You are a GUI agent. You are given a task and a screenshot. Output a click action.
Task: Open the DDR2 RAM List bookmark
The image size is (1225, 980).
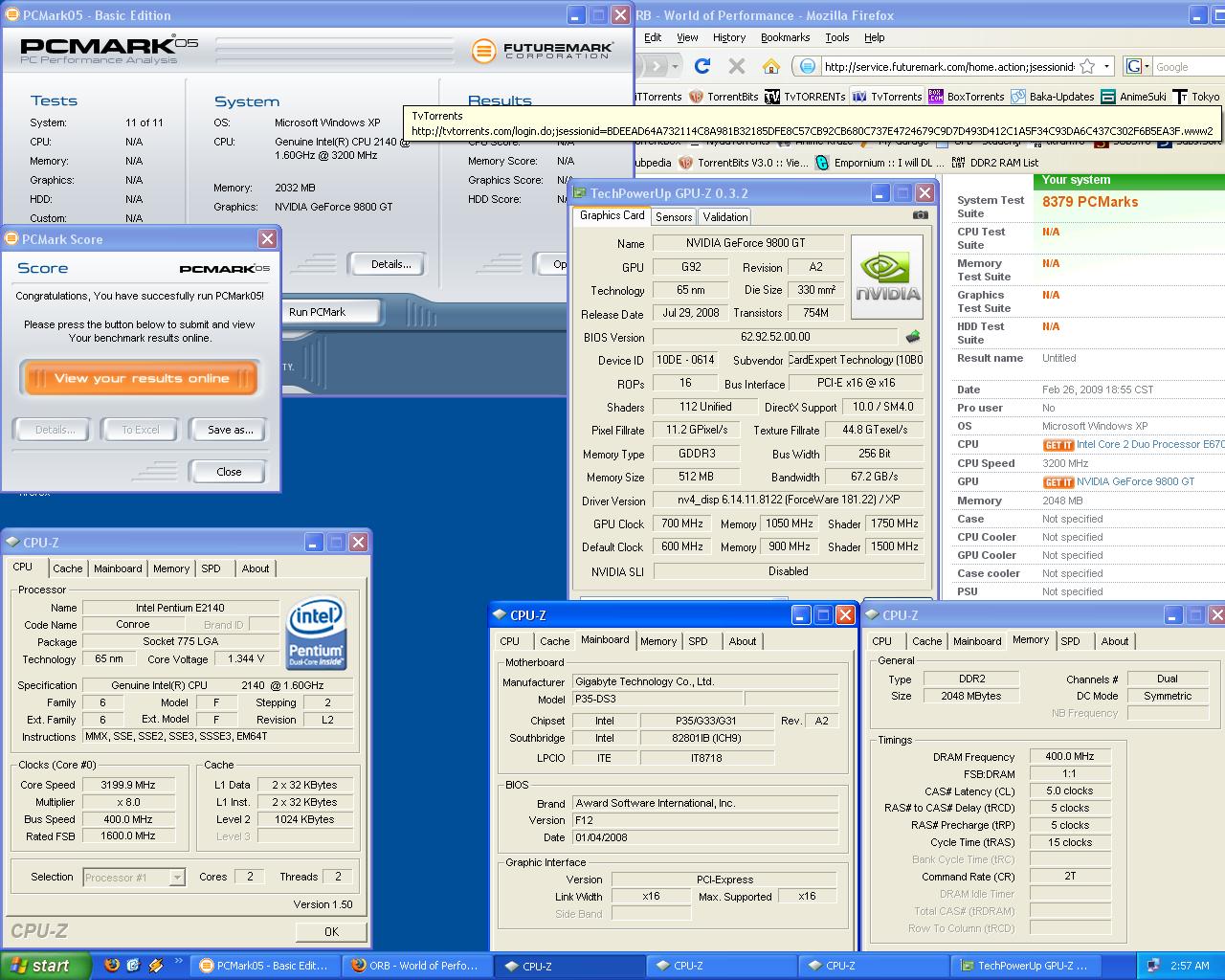coord(995,163)
